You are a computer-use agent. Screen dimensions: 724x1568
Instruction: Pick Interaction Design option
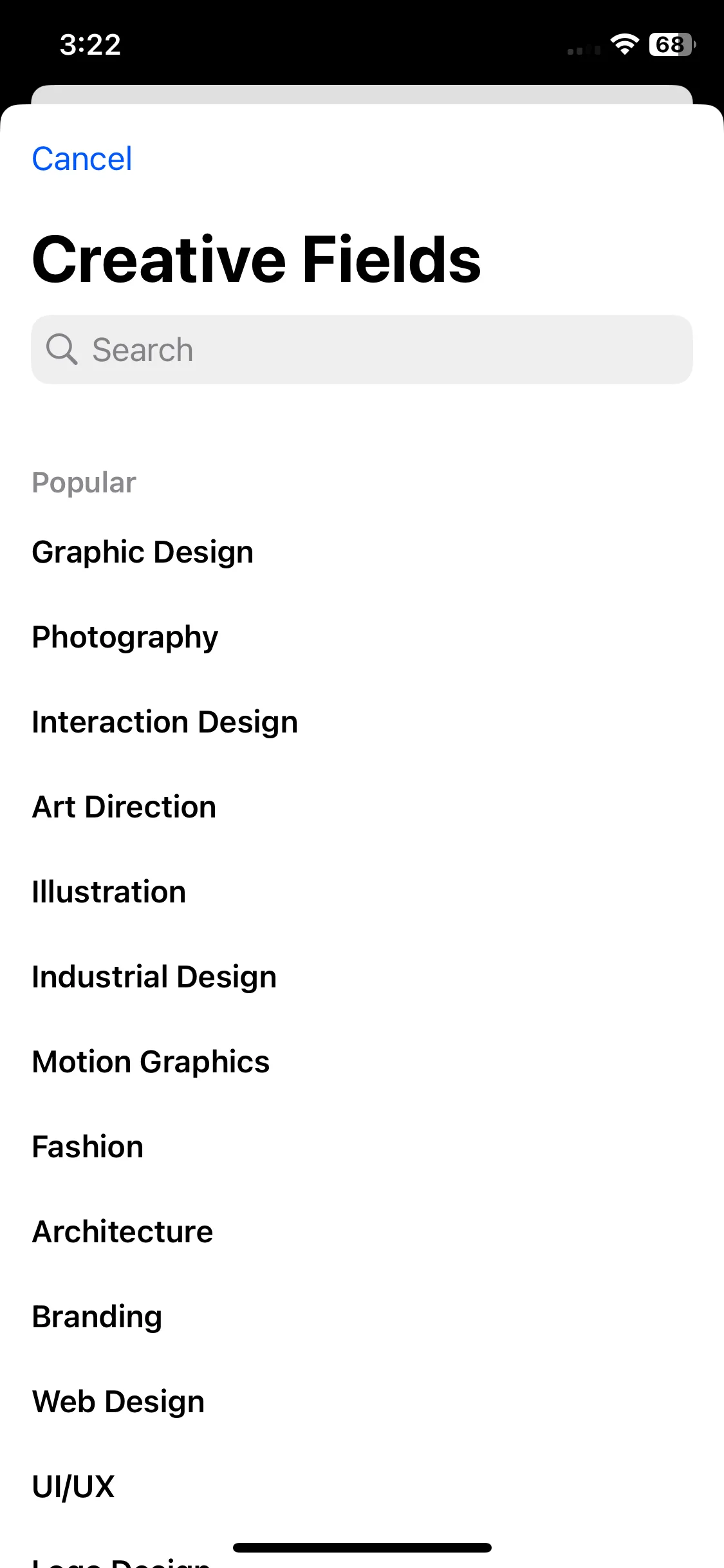(x=362, y=722)
